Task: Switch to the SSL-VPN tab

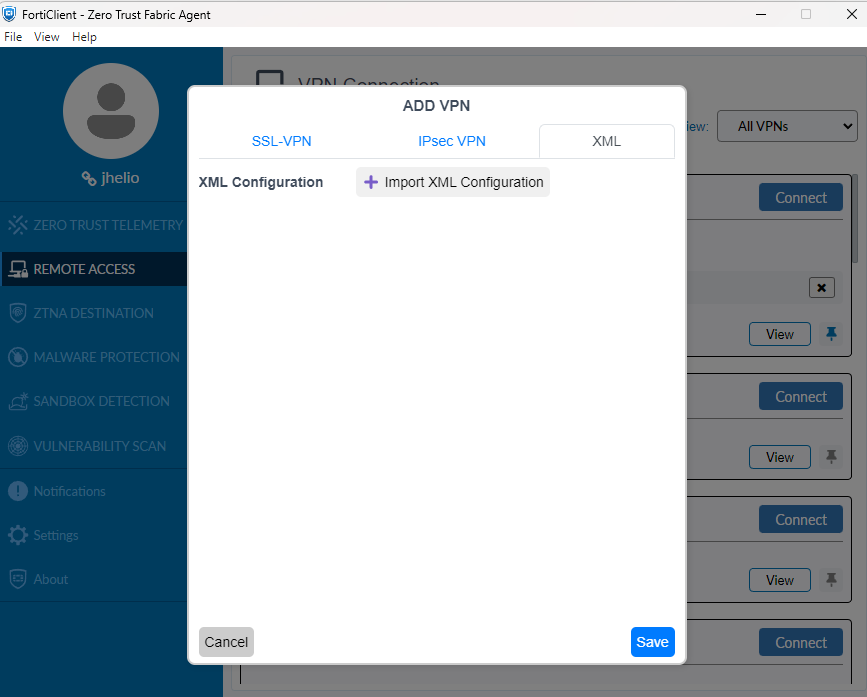Action: 281,142
